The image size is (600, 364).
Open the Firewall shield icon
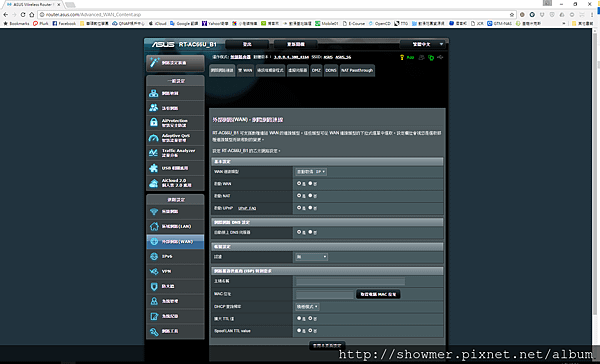pos(154,286)
